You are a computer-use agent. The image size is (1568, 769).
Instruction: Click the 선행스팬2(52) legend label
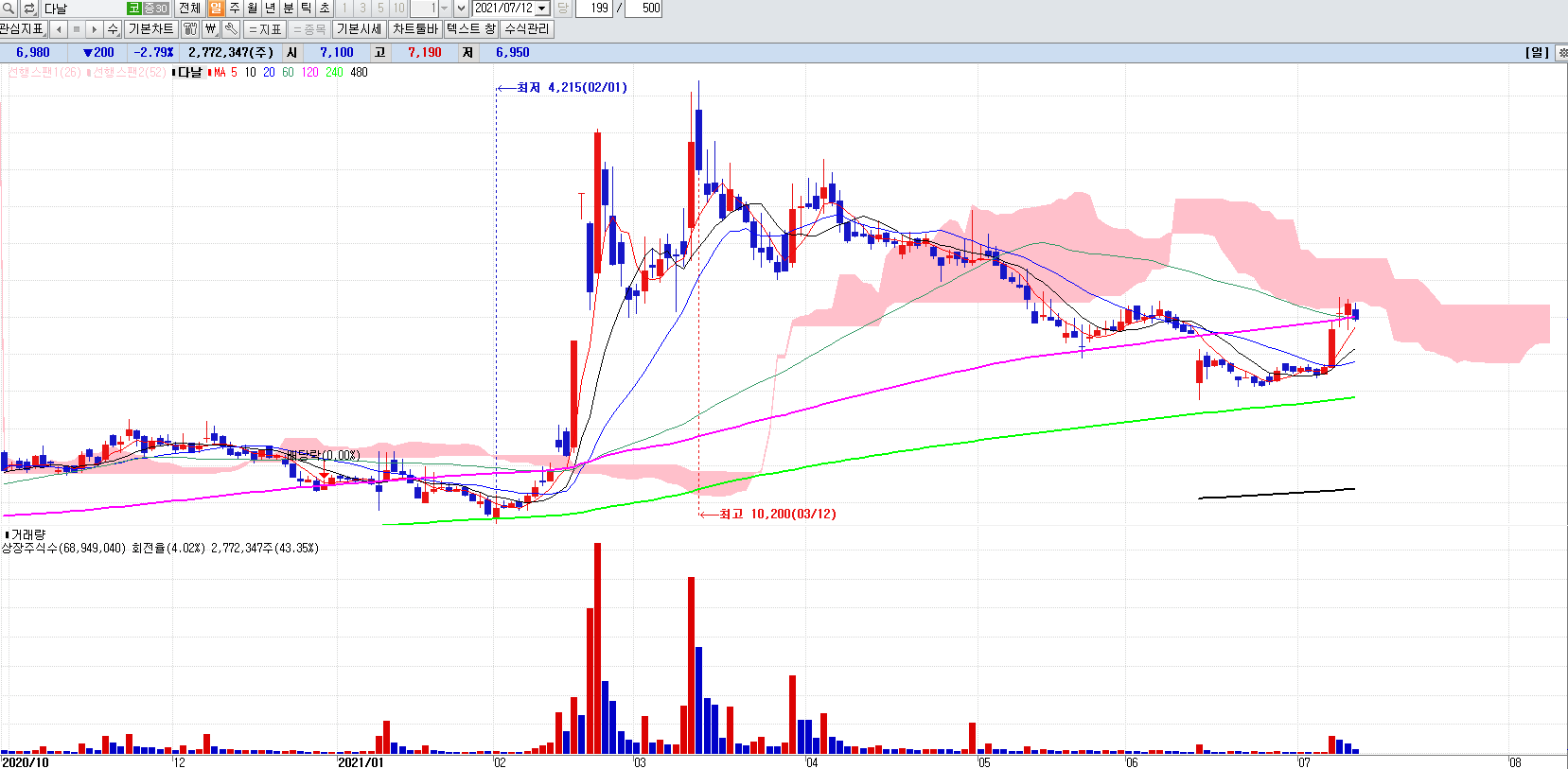tap(129, 72)
